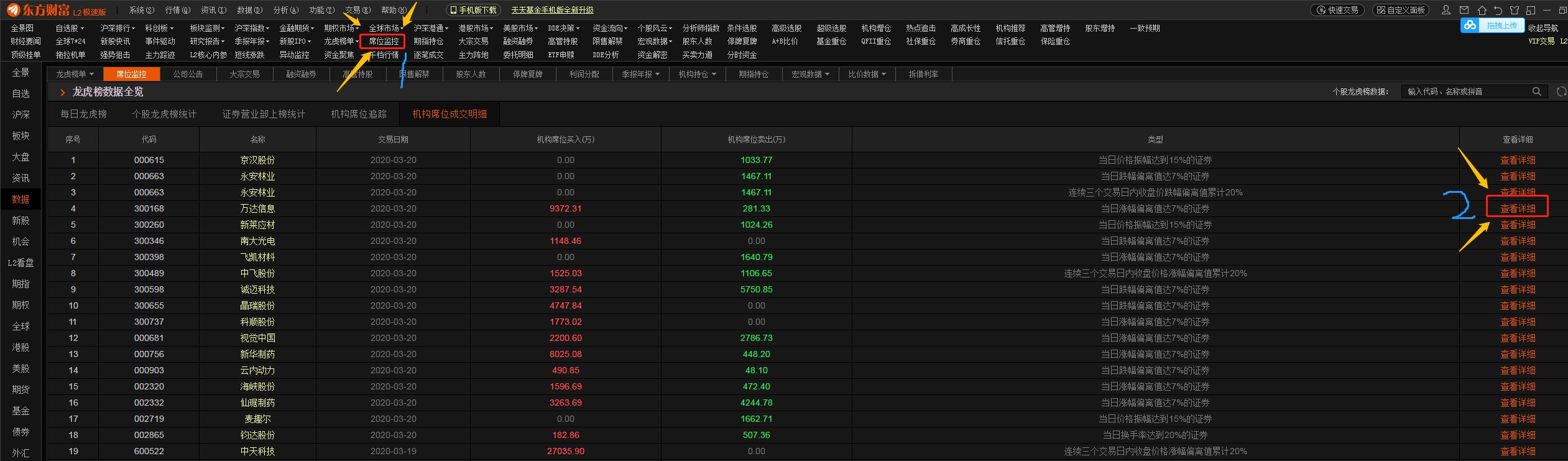
Task: Click the stock code search input field
Action: click(1467, 91)
